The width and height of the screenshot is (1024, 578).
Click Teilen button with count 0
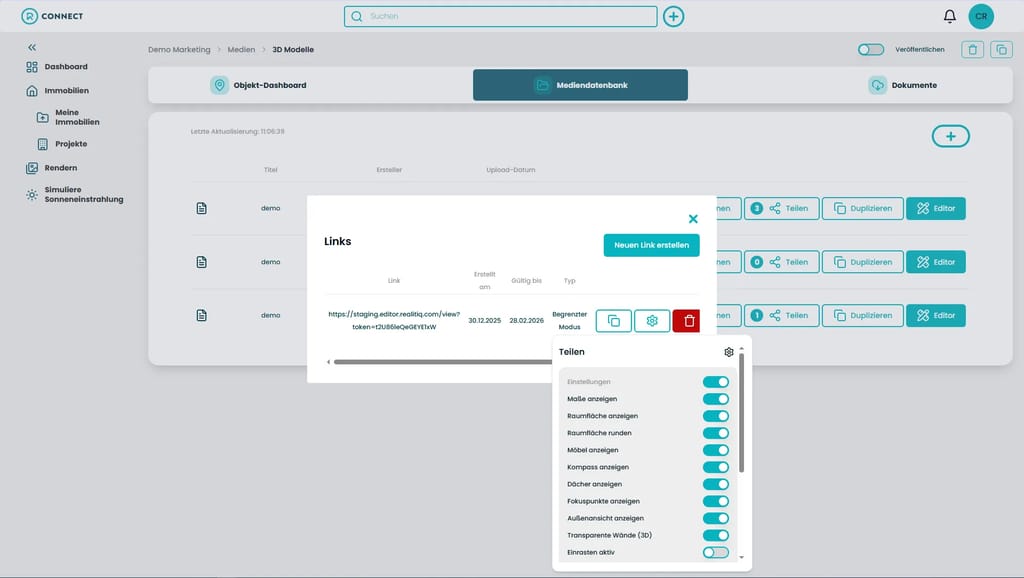click(x=781, y=262)
